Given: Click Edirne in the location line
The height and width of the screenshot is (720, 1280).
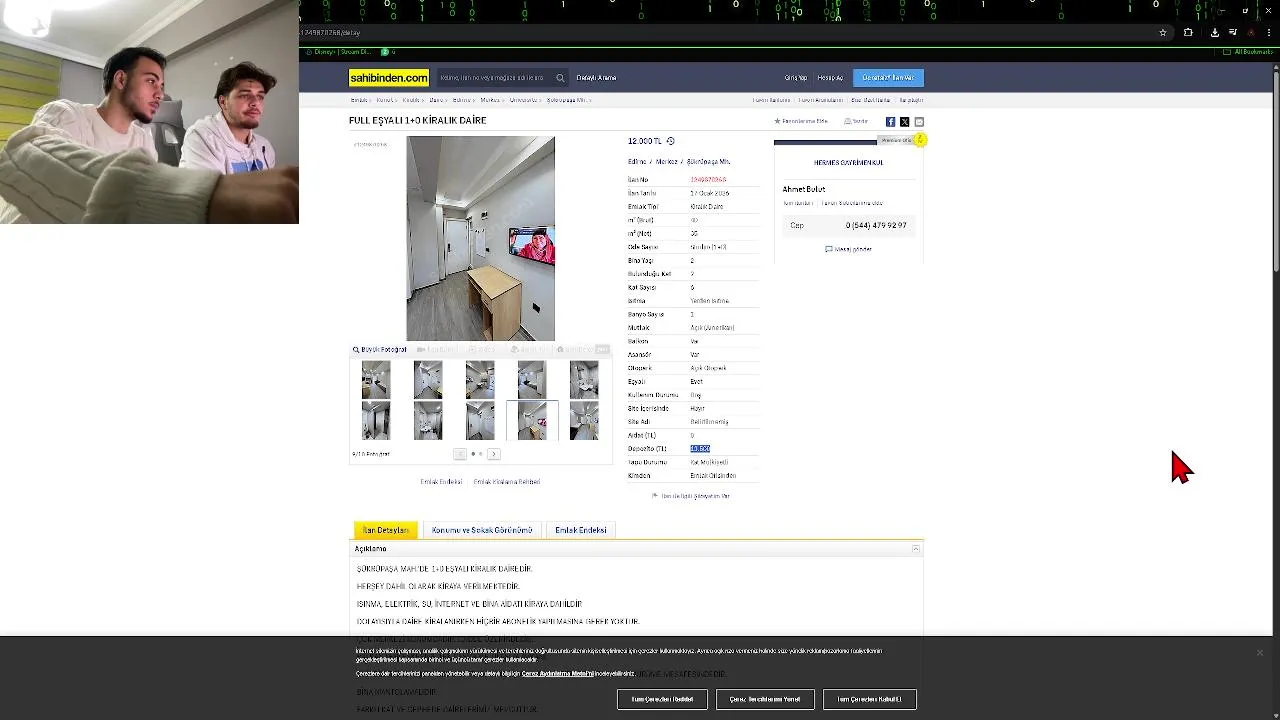Looking at the screenshot, I should [x=637, y=162].
